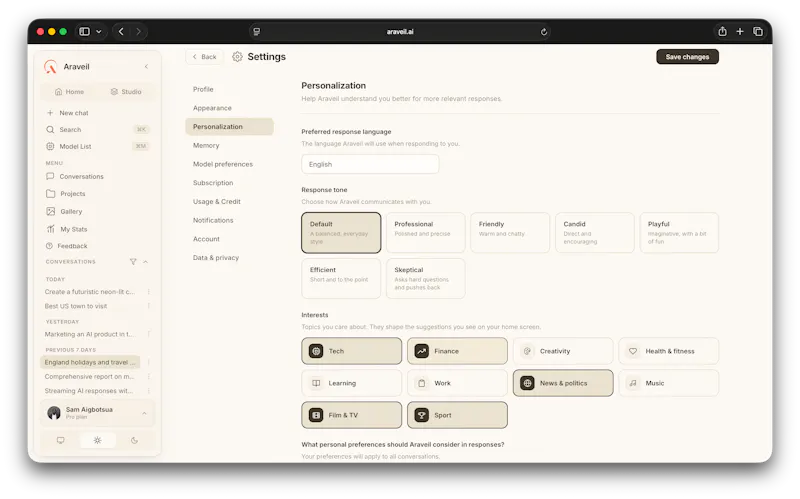
Task: Toggle the Finance interest
Action: coord(457,351)
